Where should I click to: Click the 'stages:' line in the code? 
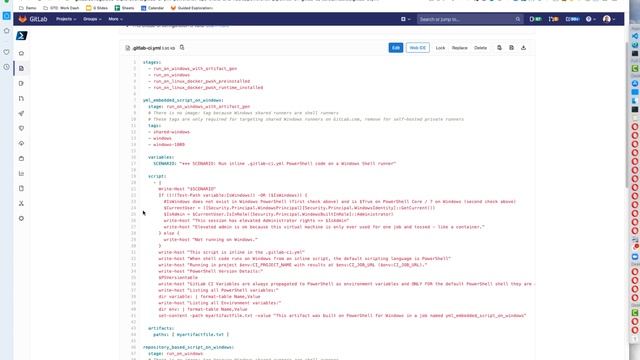click(152, 62)
